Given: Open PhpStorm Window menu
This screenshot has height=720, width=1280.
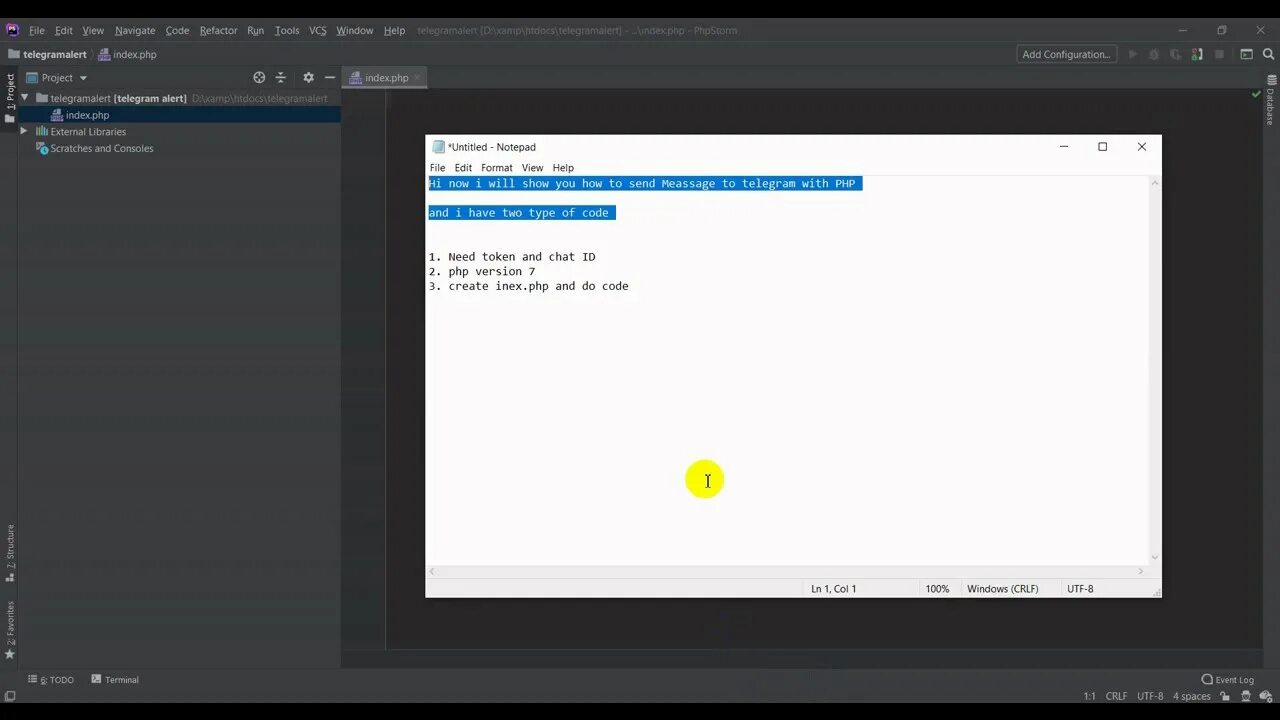Looking at the screenshot, I should (354, 30).
